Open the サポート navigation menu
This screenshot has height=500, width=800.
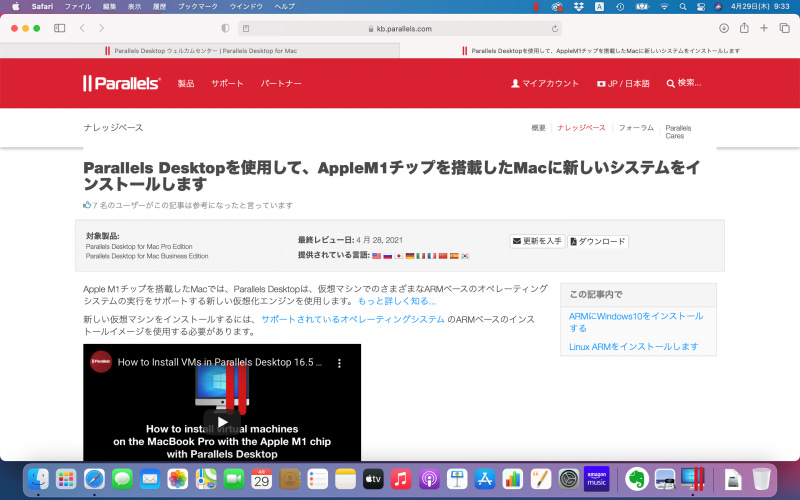pos(227,83)
